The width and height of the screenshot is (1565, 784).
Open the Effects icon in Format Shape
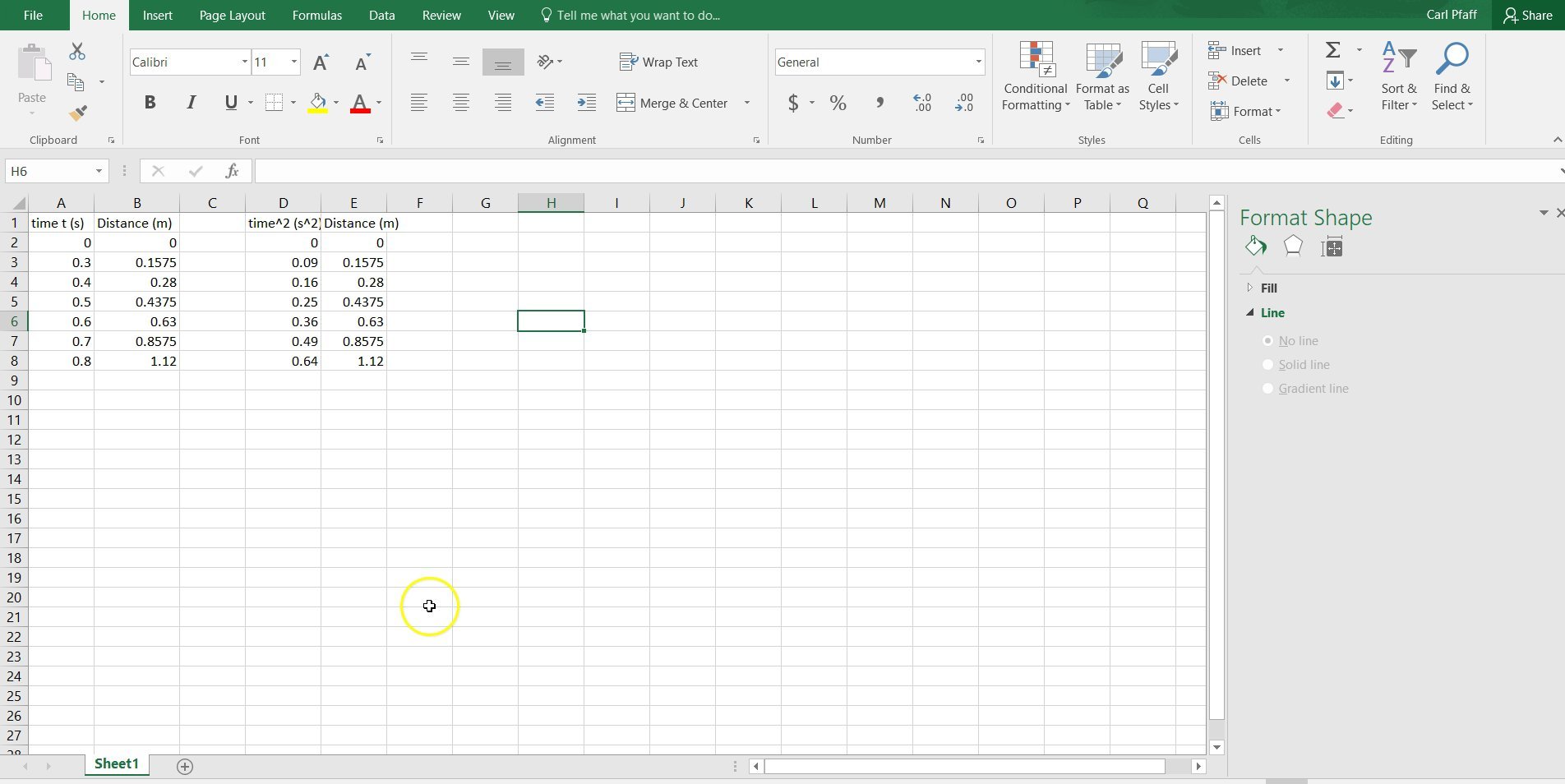(1292, 246)
